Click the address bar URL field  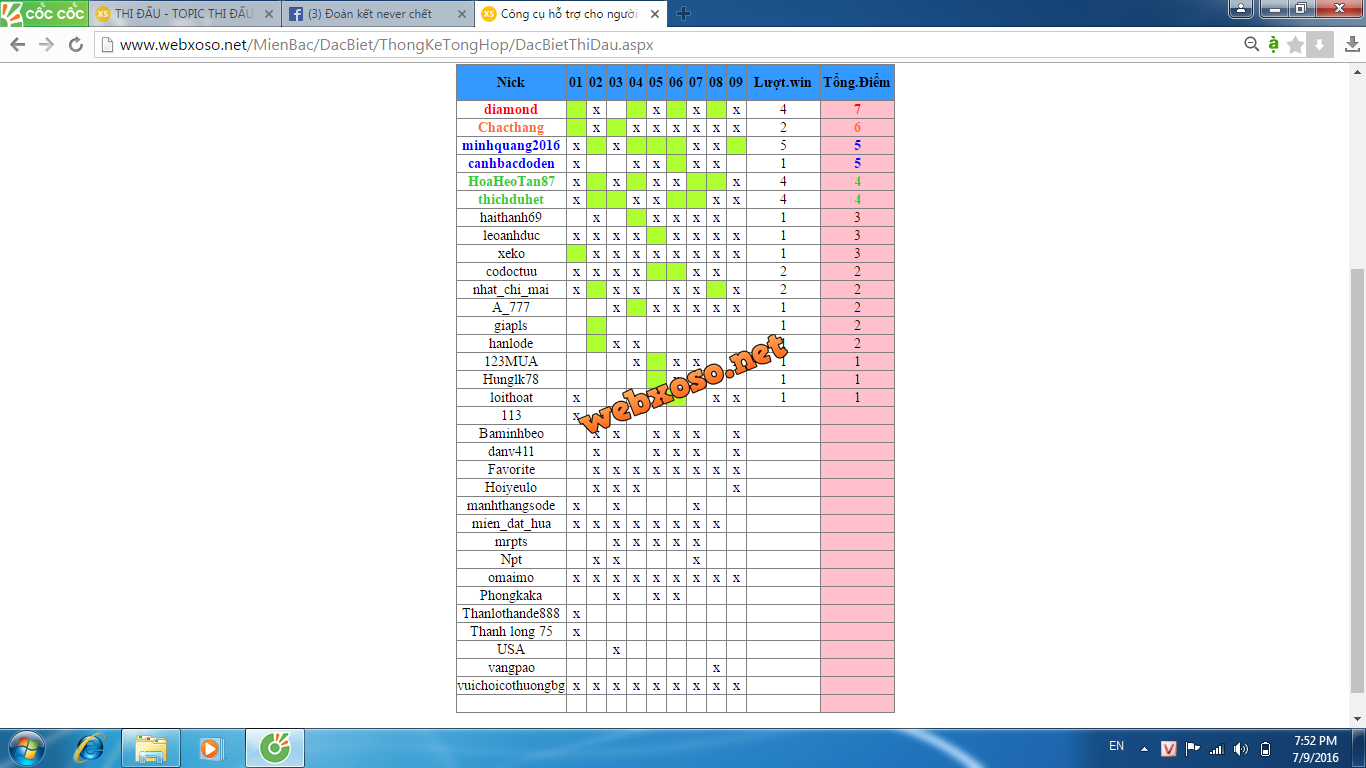(x=670, y=45)
